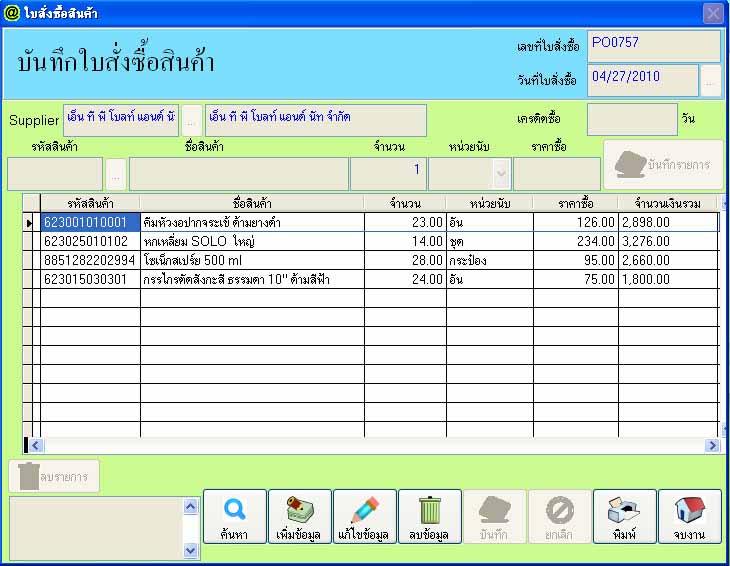Screen dimensions: 730x566
Task: Click grid horizontal scroll left arrow
Action: pos(36,445)
